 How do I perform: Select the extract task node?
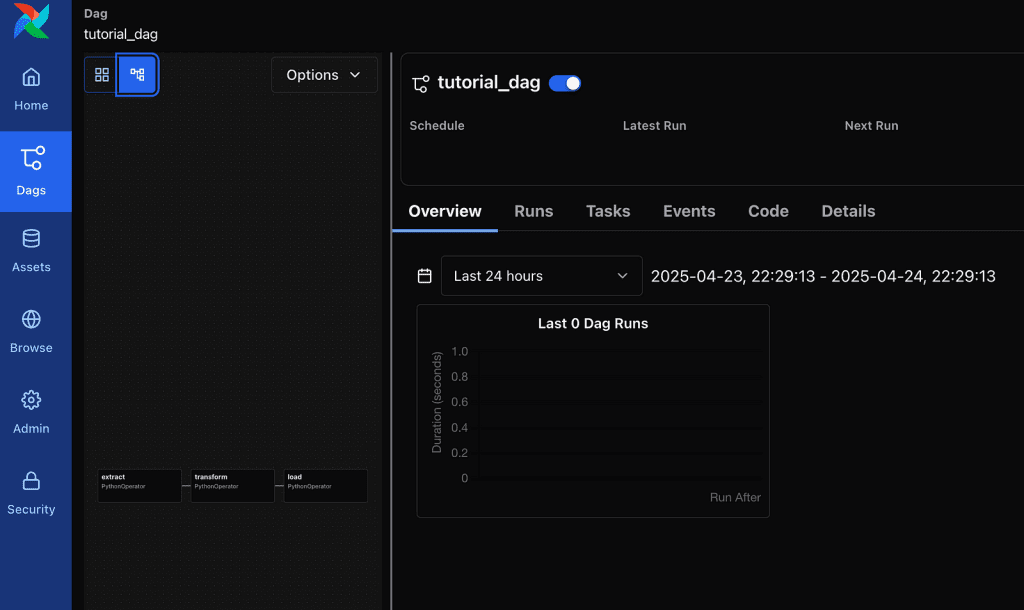click(139, 485)
